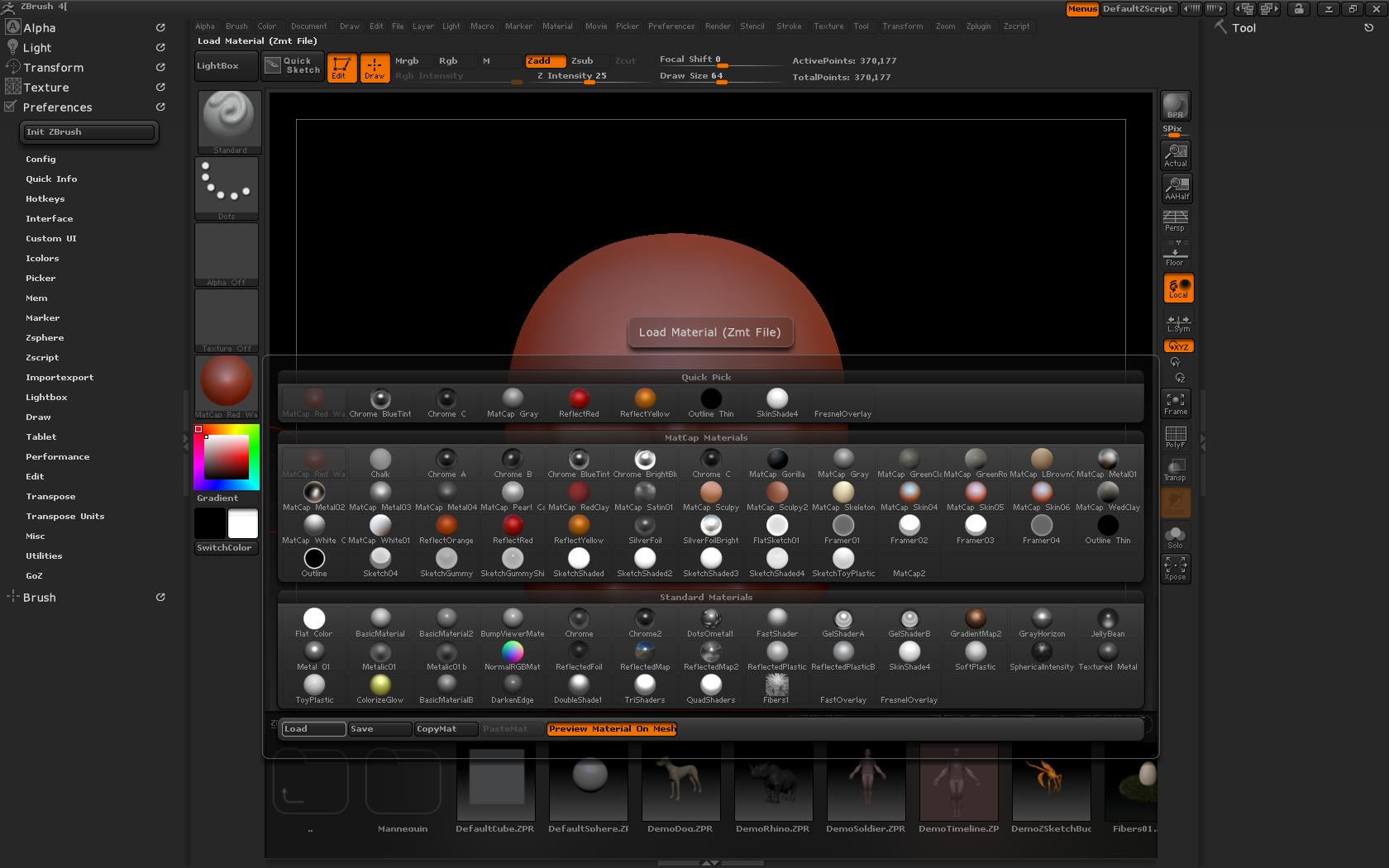
Task: Open the LightBox browser
Action: 223,65
